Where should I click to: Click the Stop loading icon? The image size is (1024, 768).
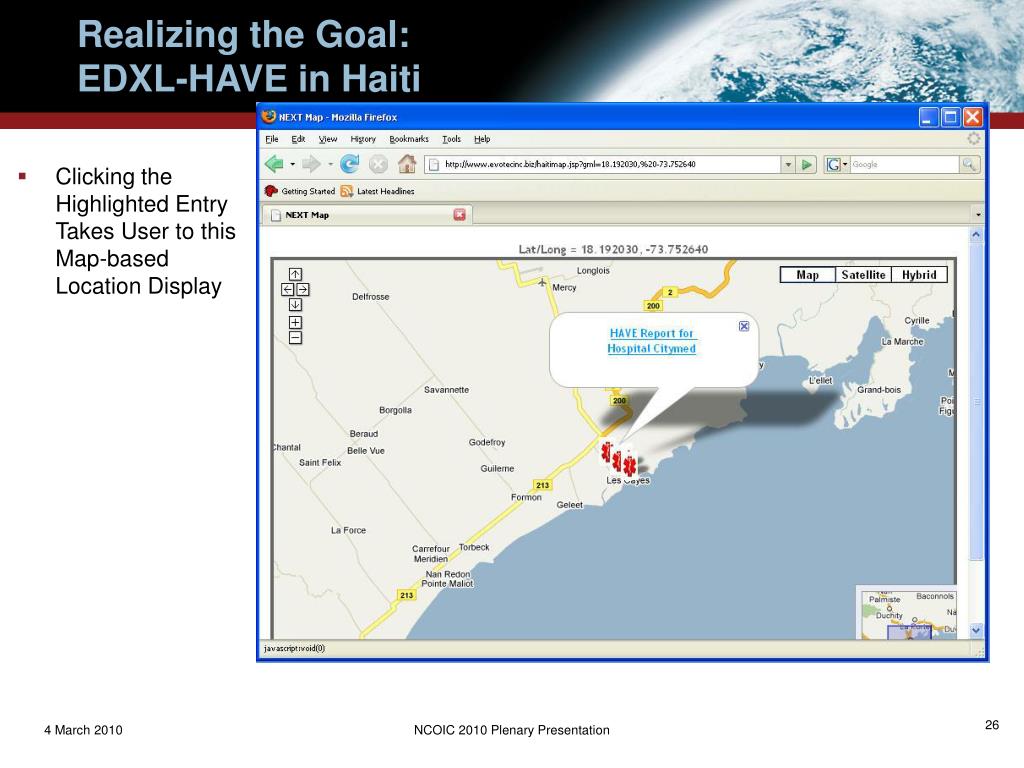tap(378, 164)
